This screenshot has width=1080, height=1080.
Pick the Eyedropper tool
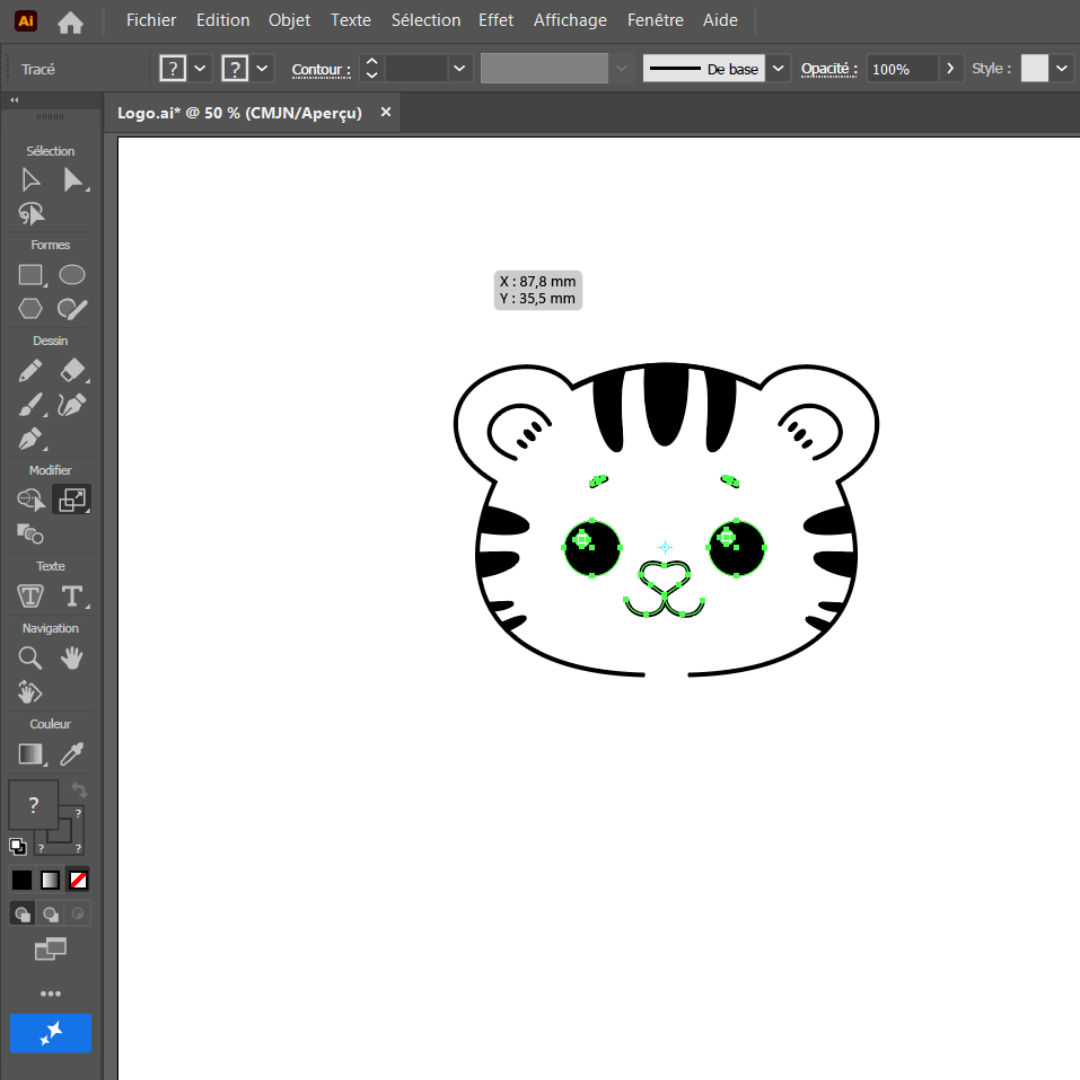coord(72,753)
